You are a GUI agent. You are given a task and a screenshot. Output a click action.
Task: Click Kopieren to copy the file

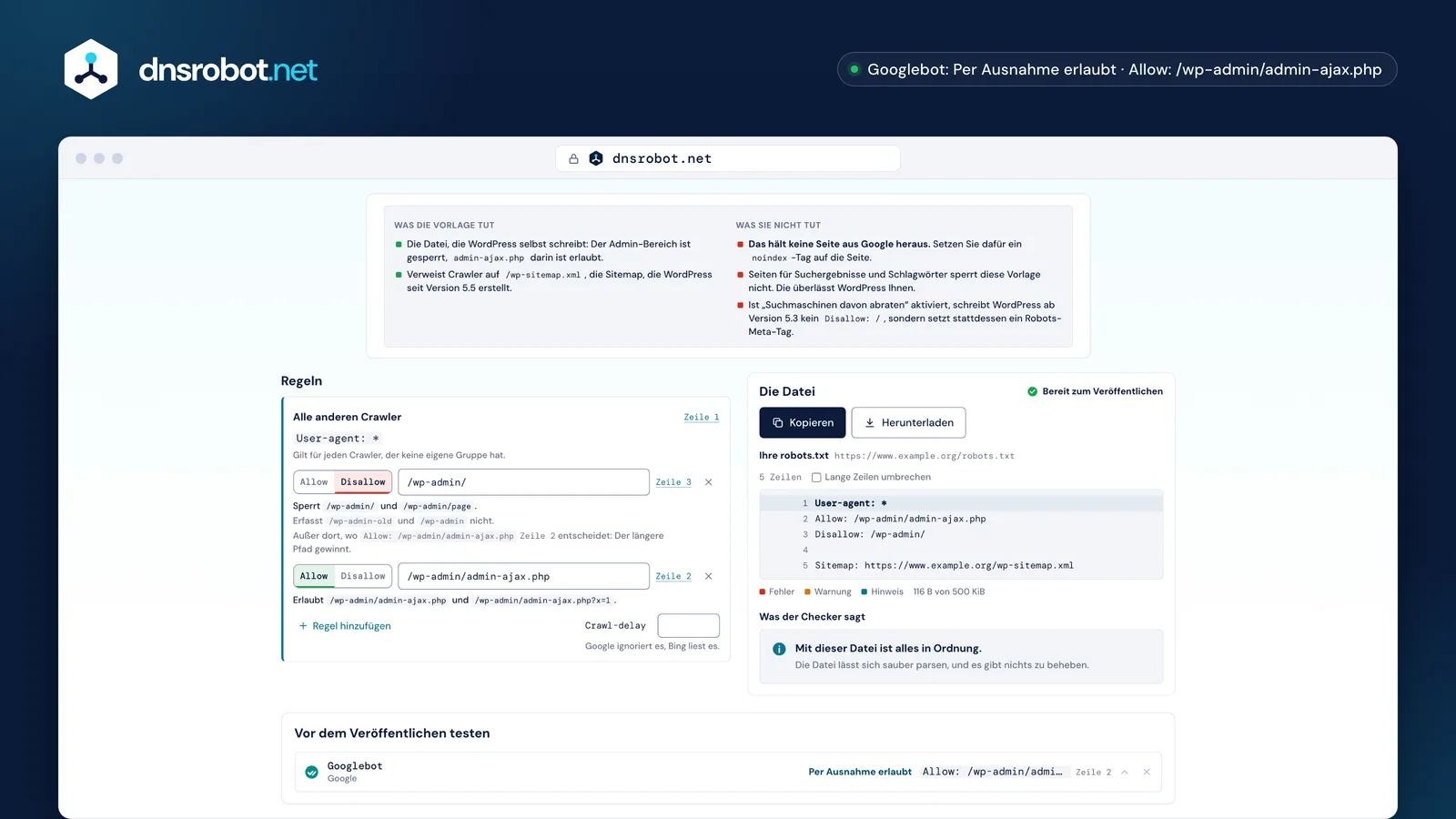[803, 422]
